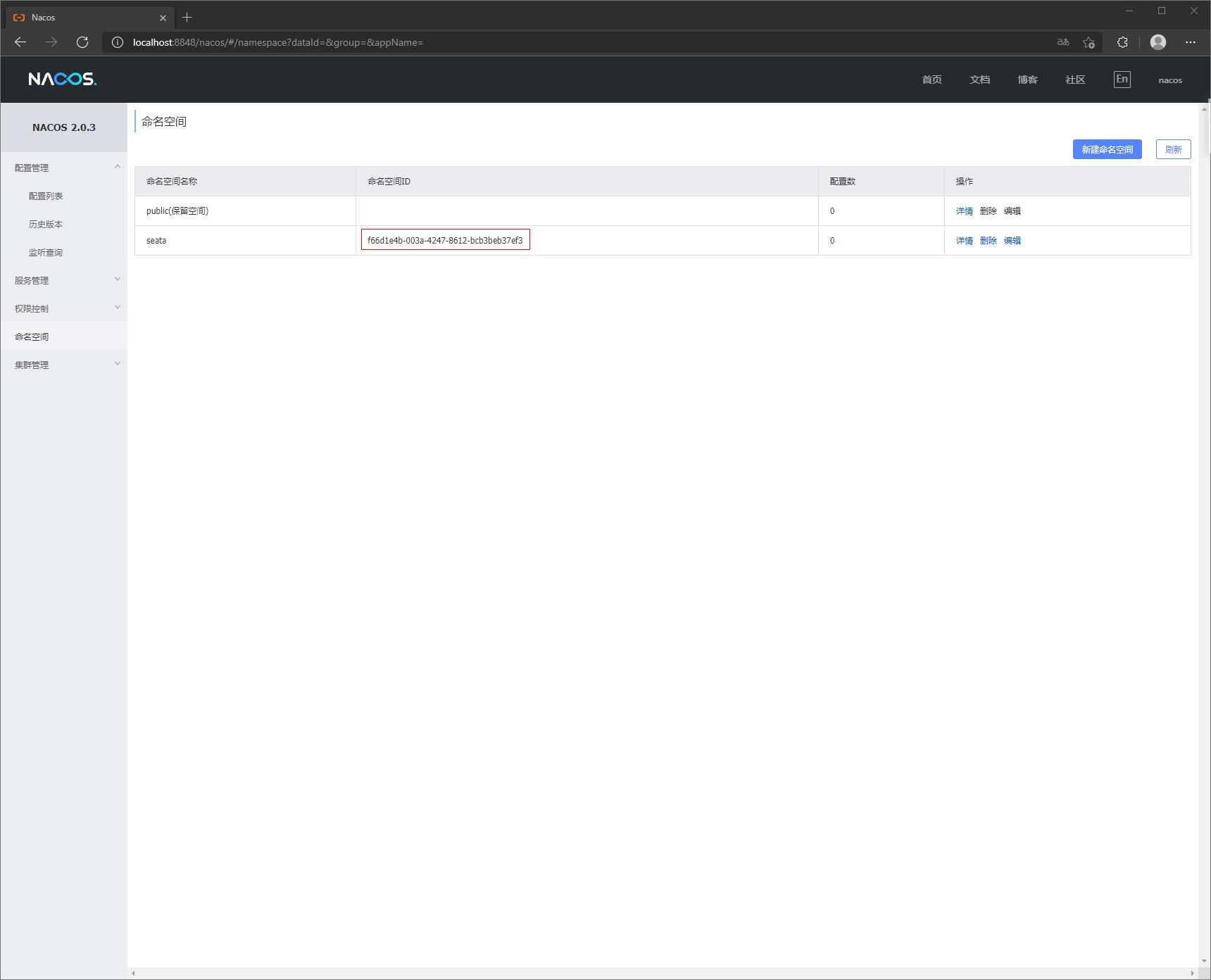1211x980 pixels.
Task: Click 删除 for seata namespace
Action: (989, 241)
